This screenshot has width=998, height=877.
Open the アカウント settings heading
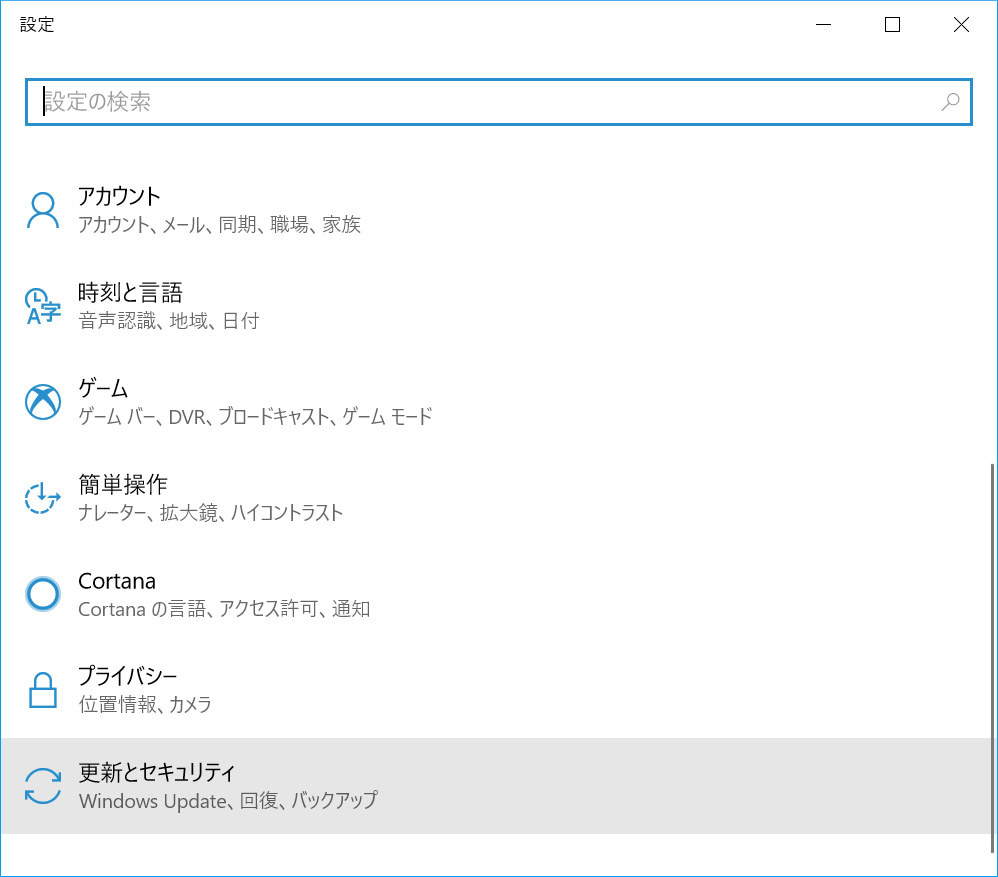click(119, 197)
